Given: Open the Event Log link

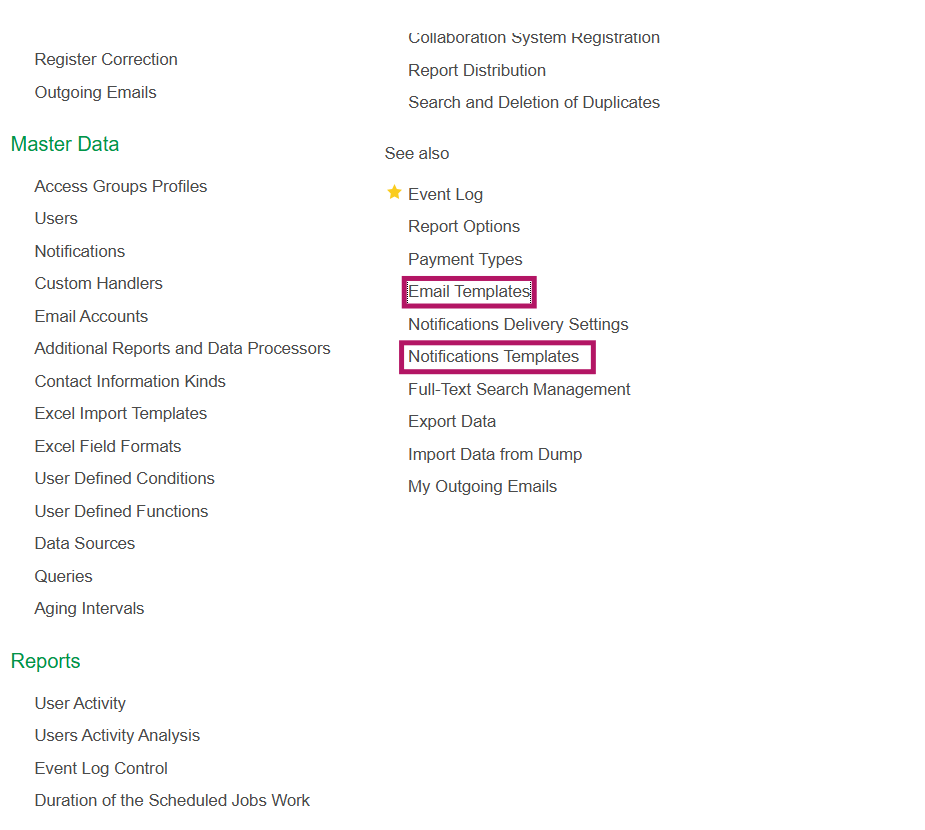Looking at the screenshot, I should click(445, 194).
